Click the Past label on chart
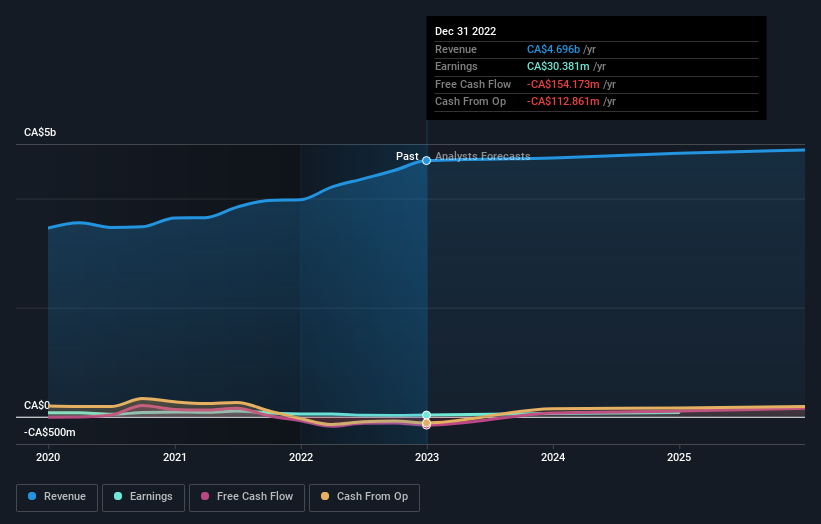Screen dimensions: 821x524 point(407,156)
